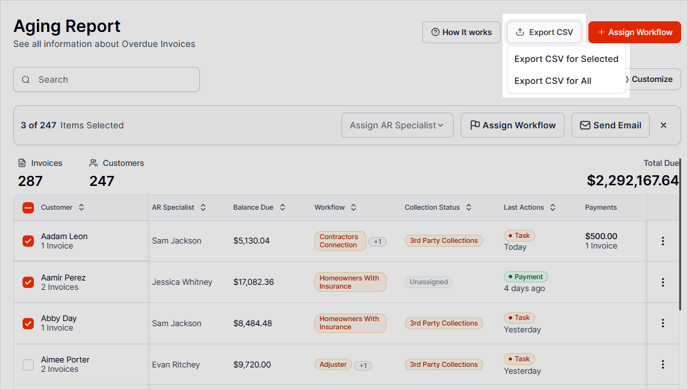The image size is (688, 390).
Task: Sort by Customer column arrows
Action: [x=82, y=208]
